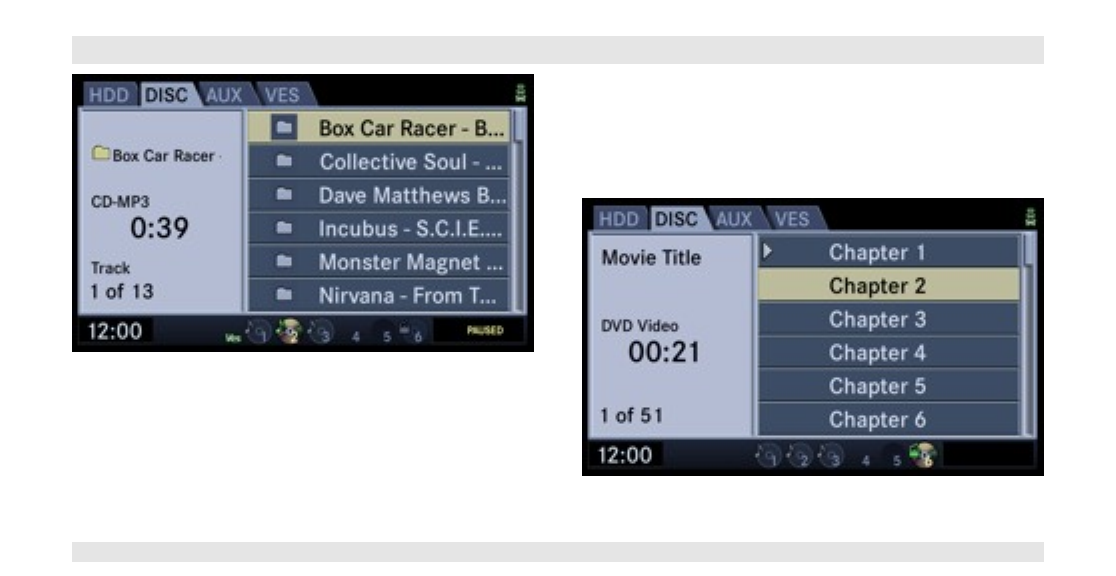Open the Incubus - S.C.I.E.... folder

click(379, 228)
